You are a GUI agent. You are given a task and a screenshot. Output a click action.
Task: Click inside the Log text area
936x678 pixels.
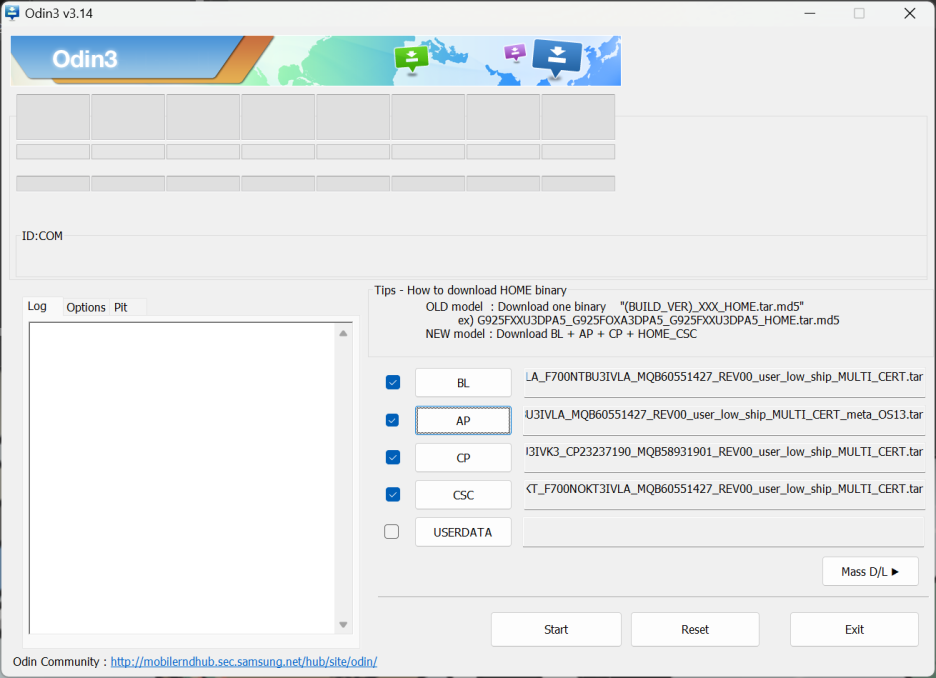182,477
